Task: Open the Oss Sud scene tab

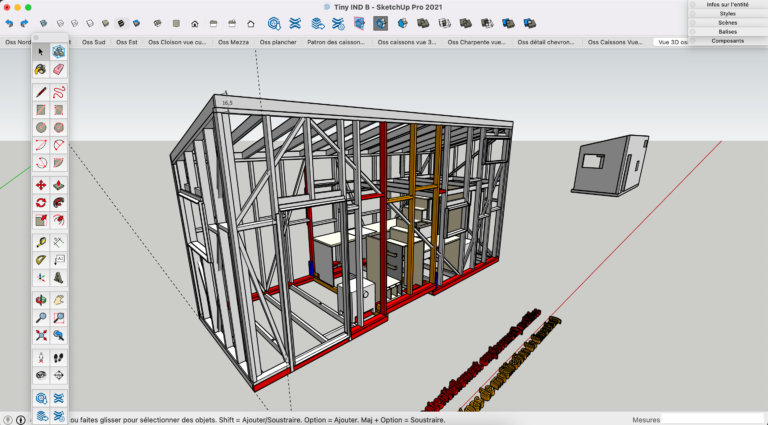Action: click(94, 42)
